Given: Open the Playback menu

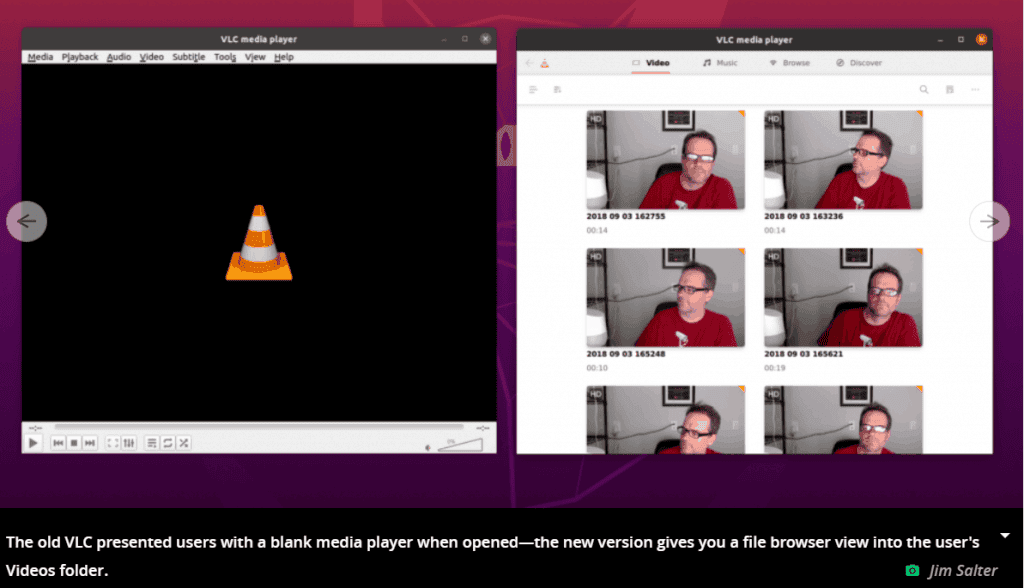Looking at the screenshot, I should (80, 57).
